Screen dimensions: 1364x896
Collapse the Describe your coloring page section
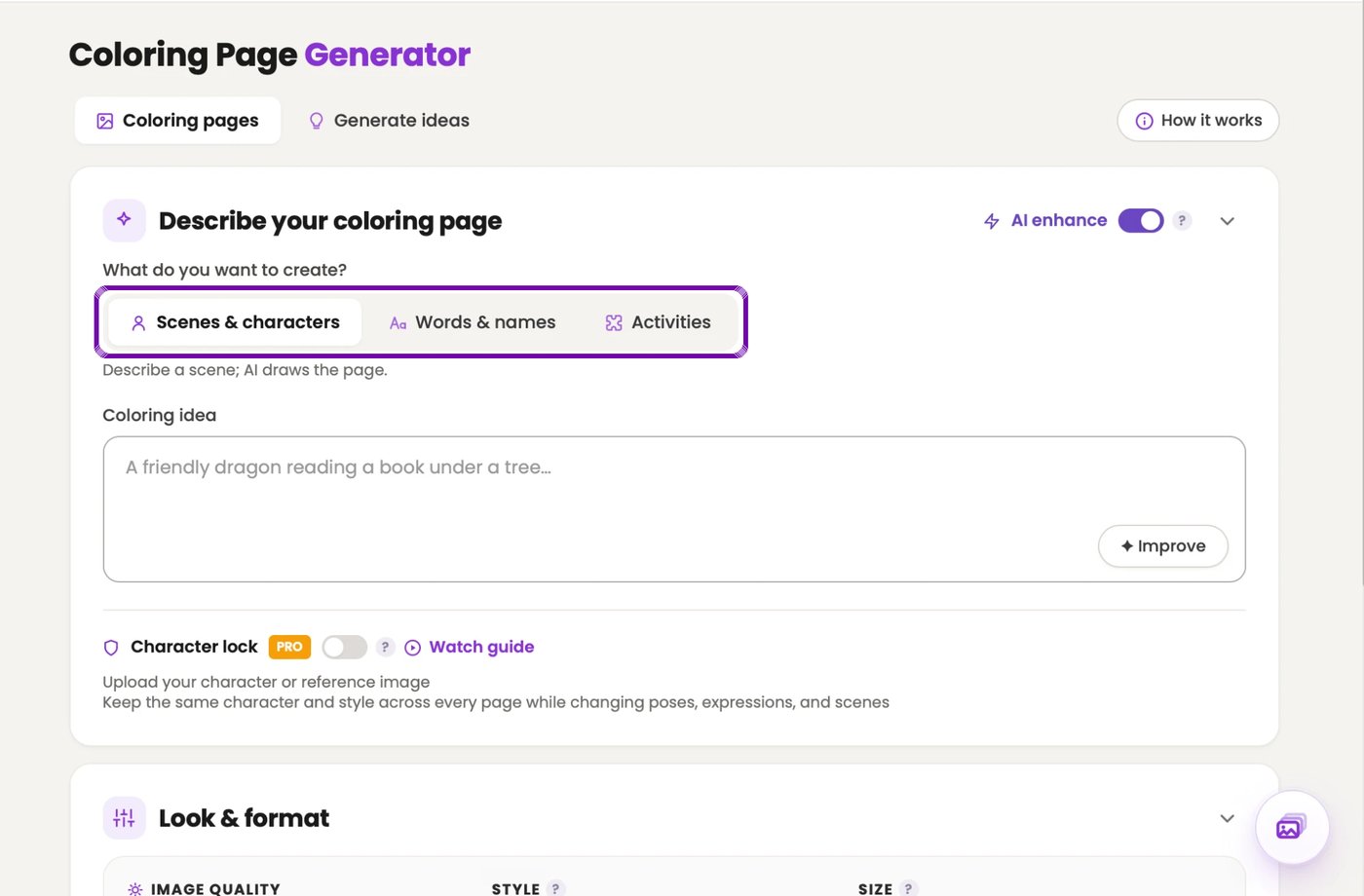click(x=1227, y=221)
